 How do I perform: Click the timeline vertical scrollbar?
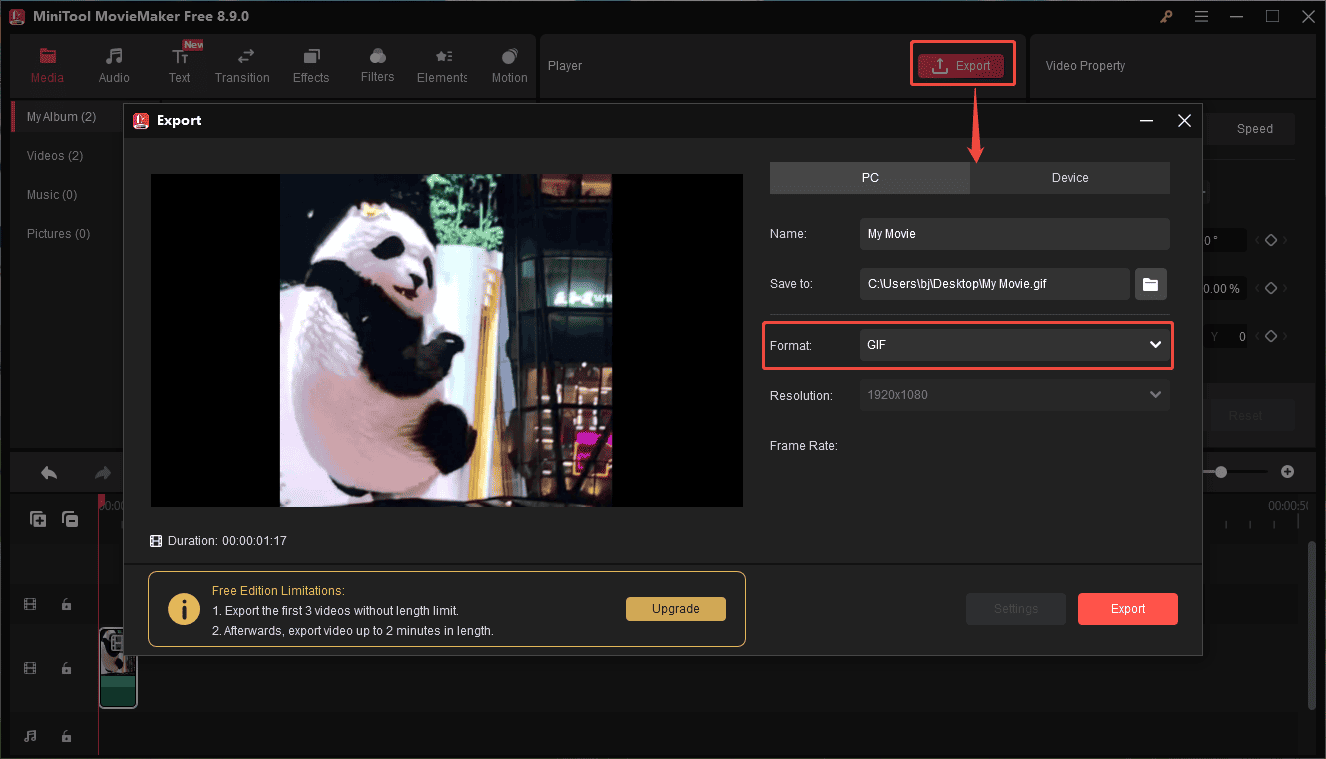coord(1312,625)
